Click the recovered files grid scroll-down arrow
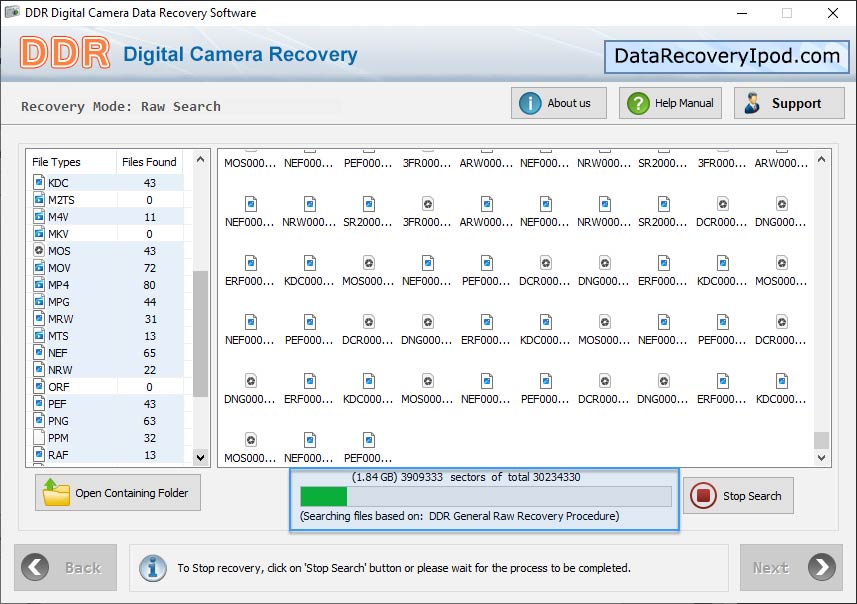The width and height of the screenshot is (857, 604). pos(821,458)
